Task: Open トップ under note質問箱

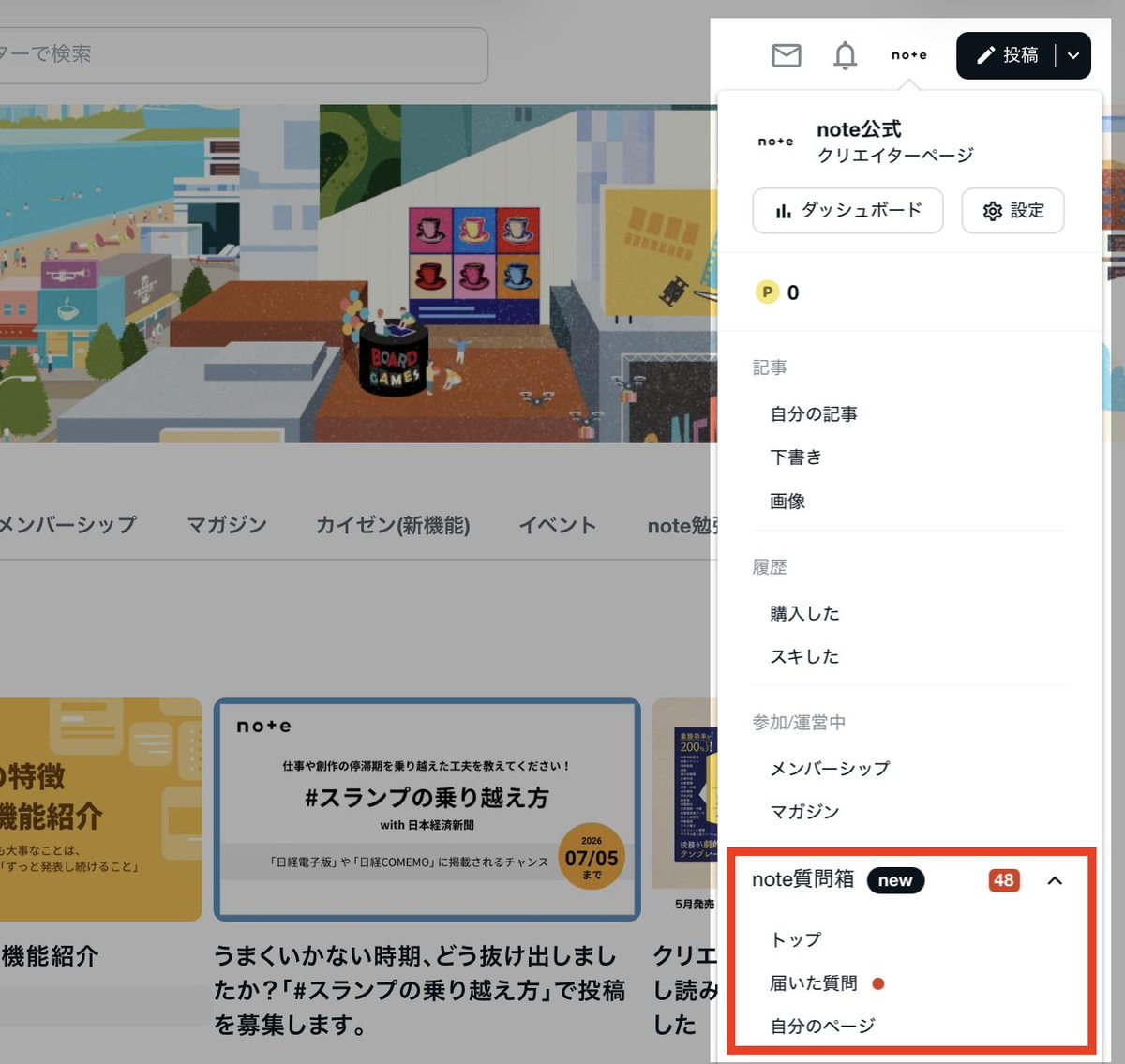Action: pos(796,939)
